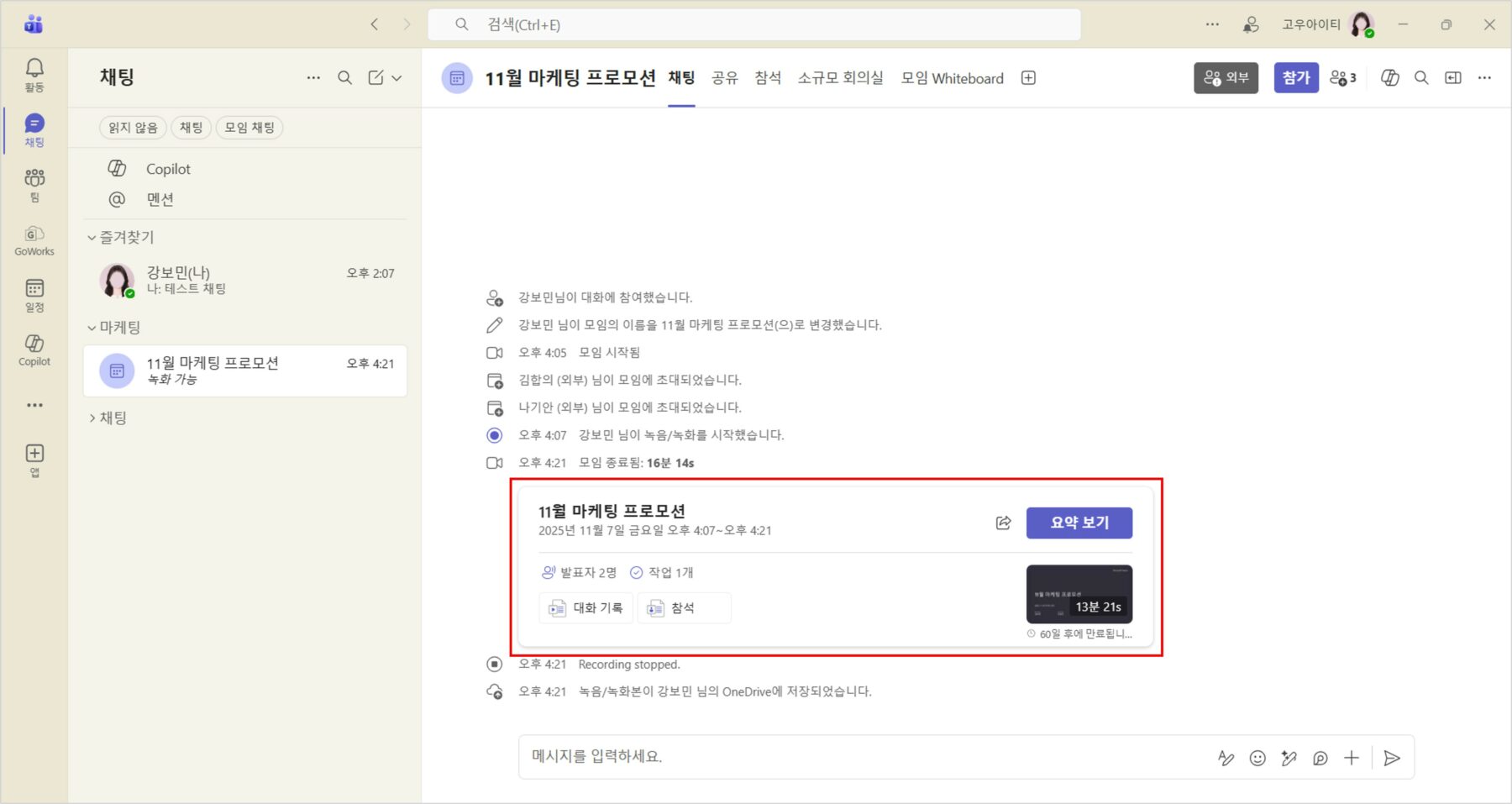
Task: Click the send message arrow icon
Action: click(x=1391, y=758)
